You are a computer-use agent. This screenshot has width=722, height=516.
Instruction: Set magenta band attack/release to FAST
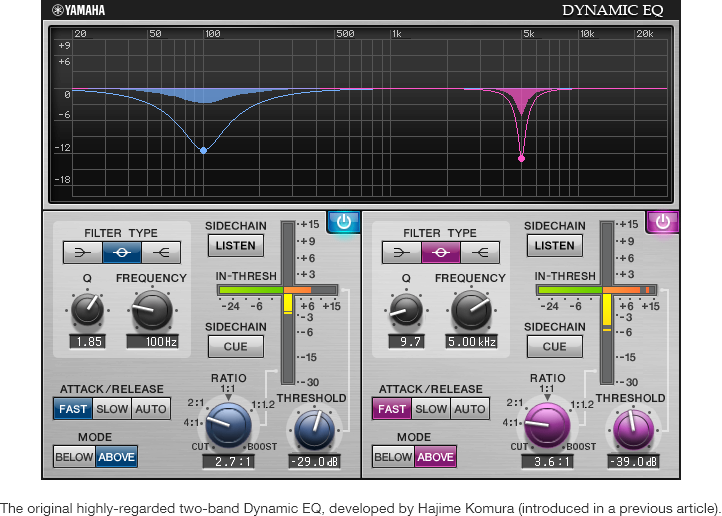(x=392, y=409)
